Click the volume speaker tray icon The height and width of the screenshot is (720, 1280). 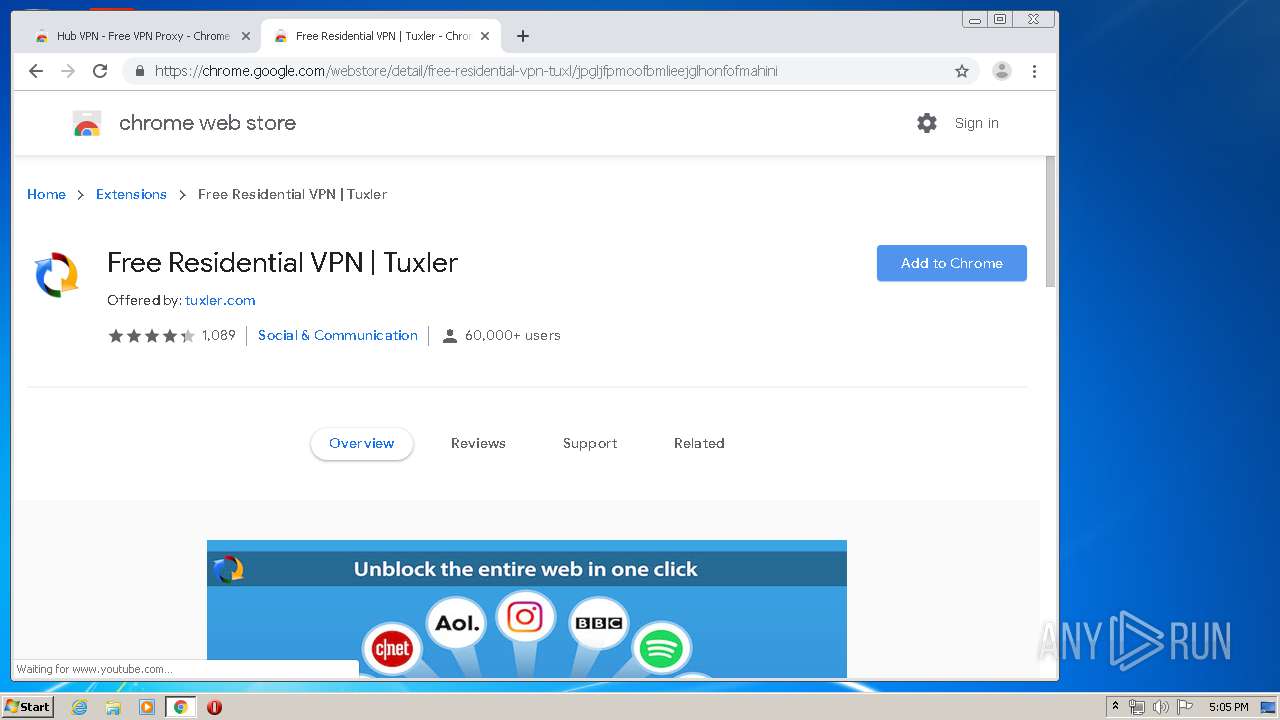click(1161, 707)
